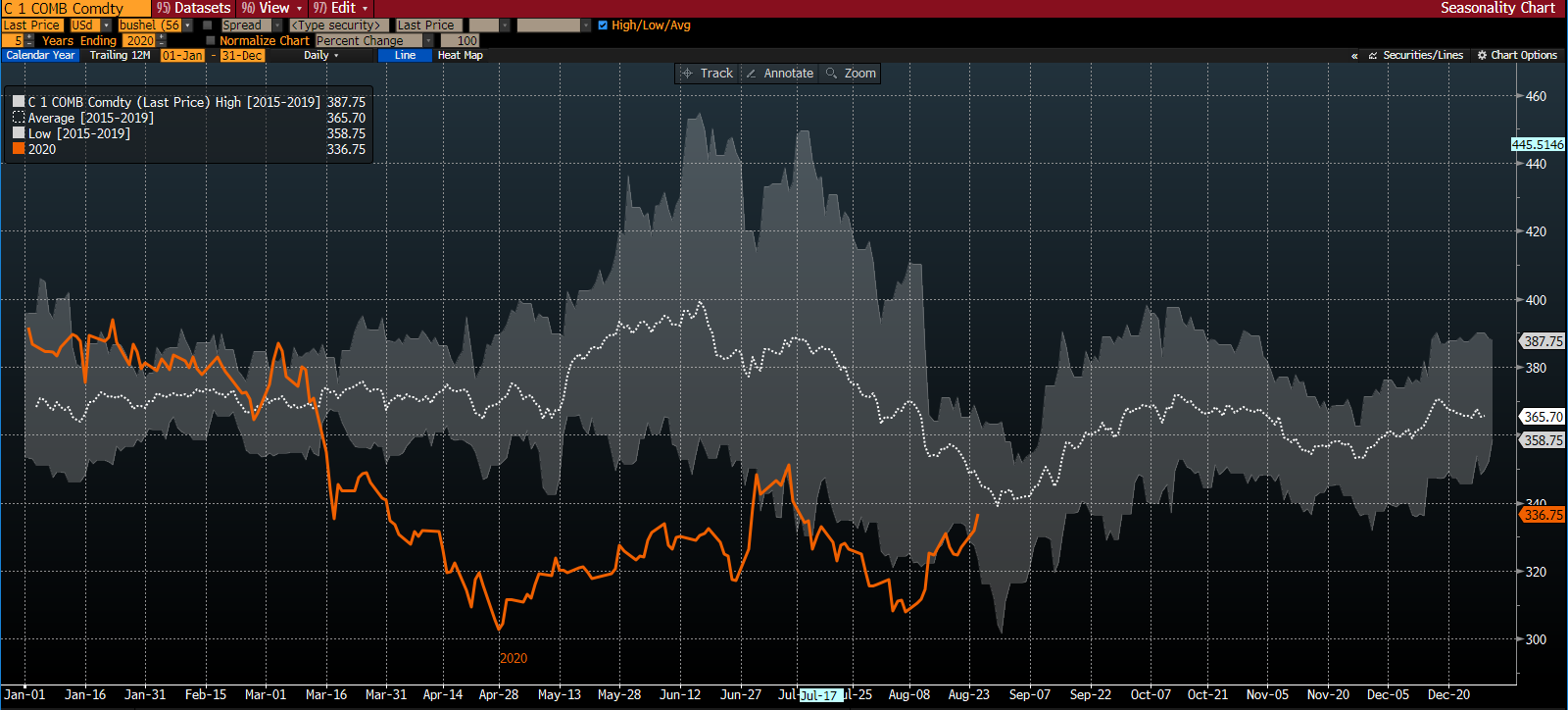Click the Low [2015-2019] legend label
The width and height of the screenshot is (1568, 710).
78,133
